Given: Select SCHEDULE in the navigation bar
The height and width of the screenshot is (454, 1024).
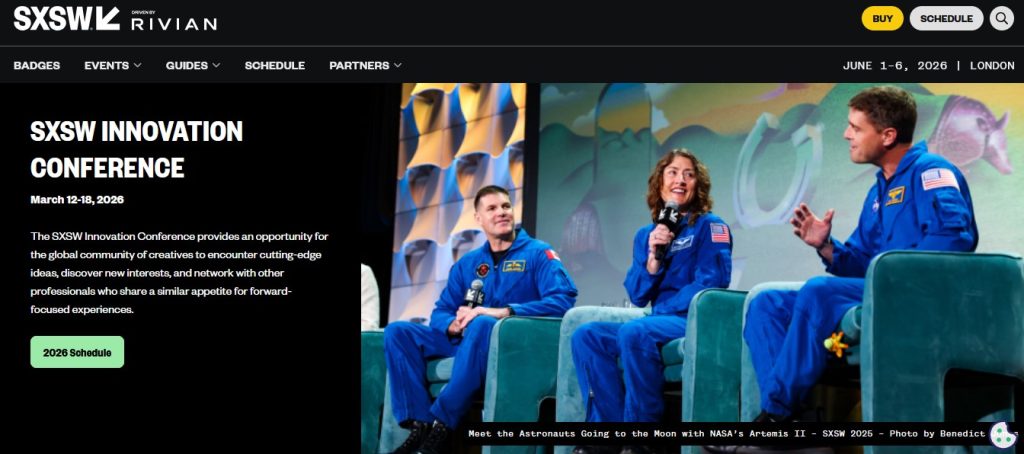Looking at the screenshot, I should tap(275, 66).
